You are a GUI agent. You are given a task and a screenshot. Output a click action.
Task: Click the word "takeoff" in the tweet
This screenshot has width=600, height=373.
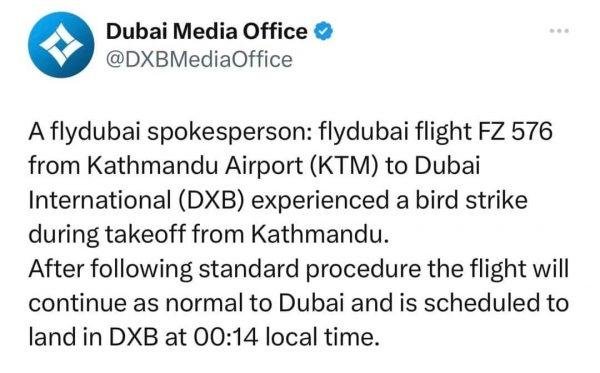click(146, 234)
